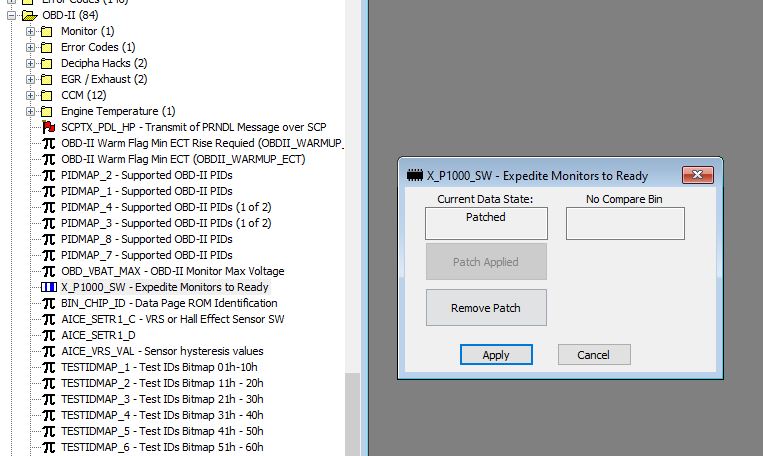Click Apply in the patch dialog
The width and height of the screenshot is (763, 456).
(496, 355)
